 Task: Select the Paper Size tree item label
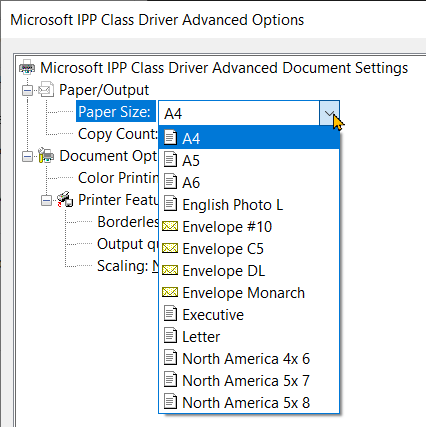pos(116,111)
